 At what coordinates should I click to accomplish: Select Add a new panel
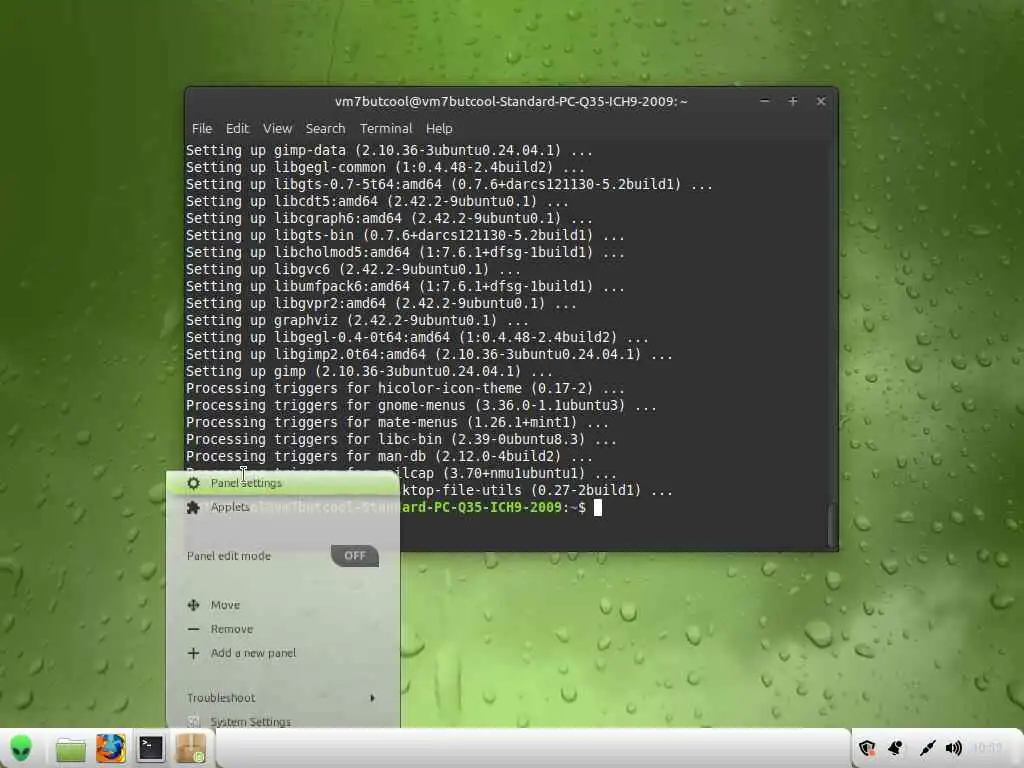pyautogui.click(x=282, y=653)
